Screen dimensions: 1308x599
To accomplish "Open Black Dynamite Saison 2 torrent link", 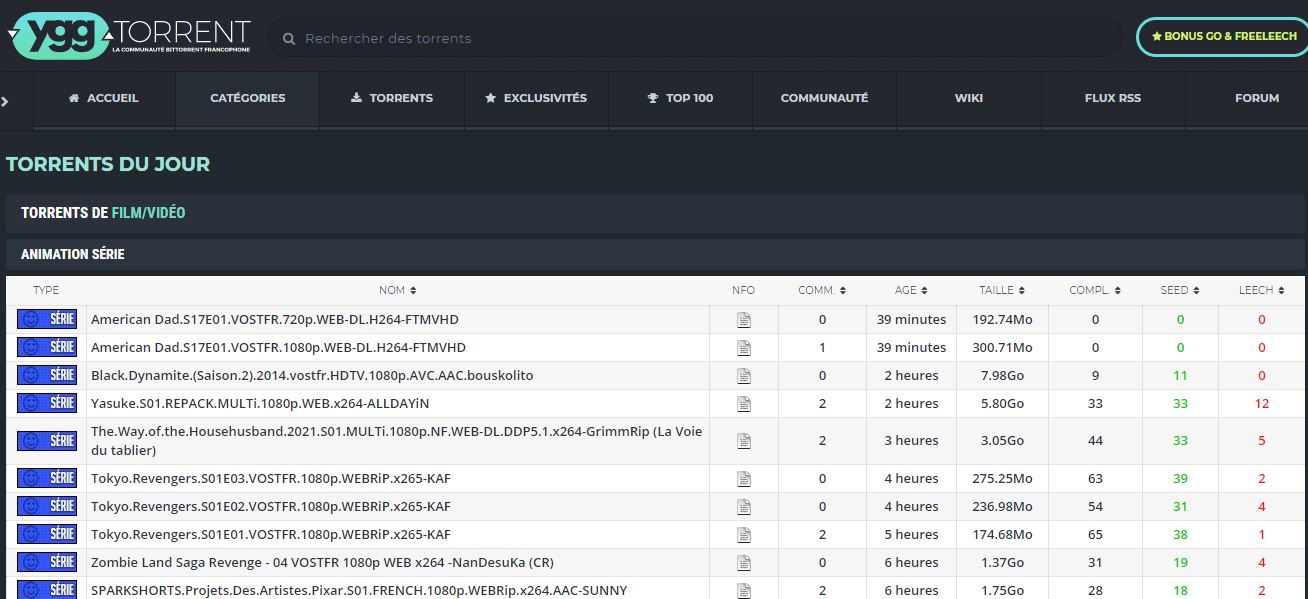I will pos(312,376).
